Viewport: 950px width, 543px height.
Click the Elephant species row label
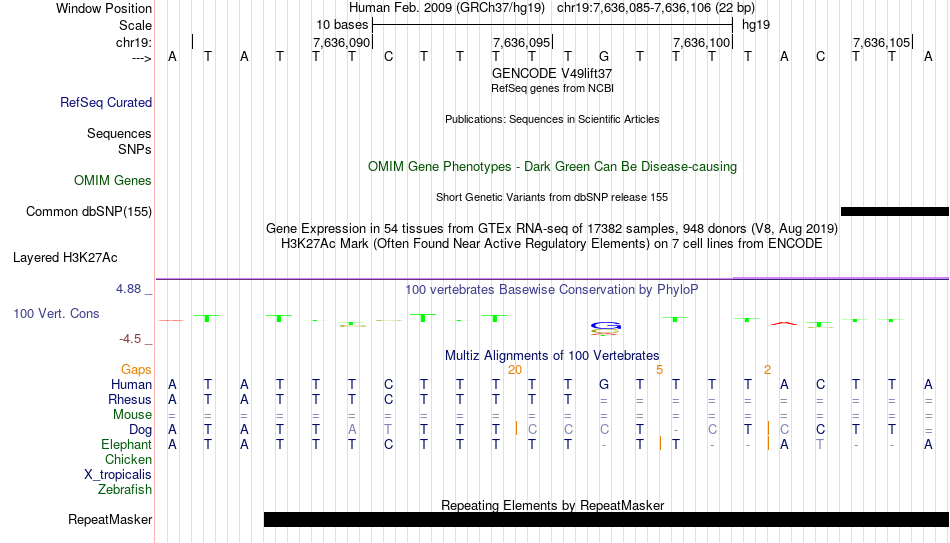[x=126, y=445]
